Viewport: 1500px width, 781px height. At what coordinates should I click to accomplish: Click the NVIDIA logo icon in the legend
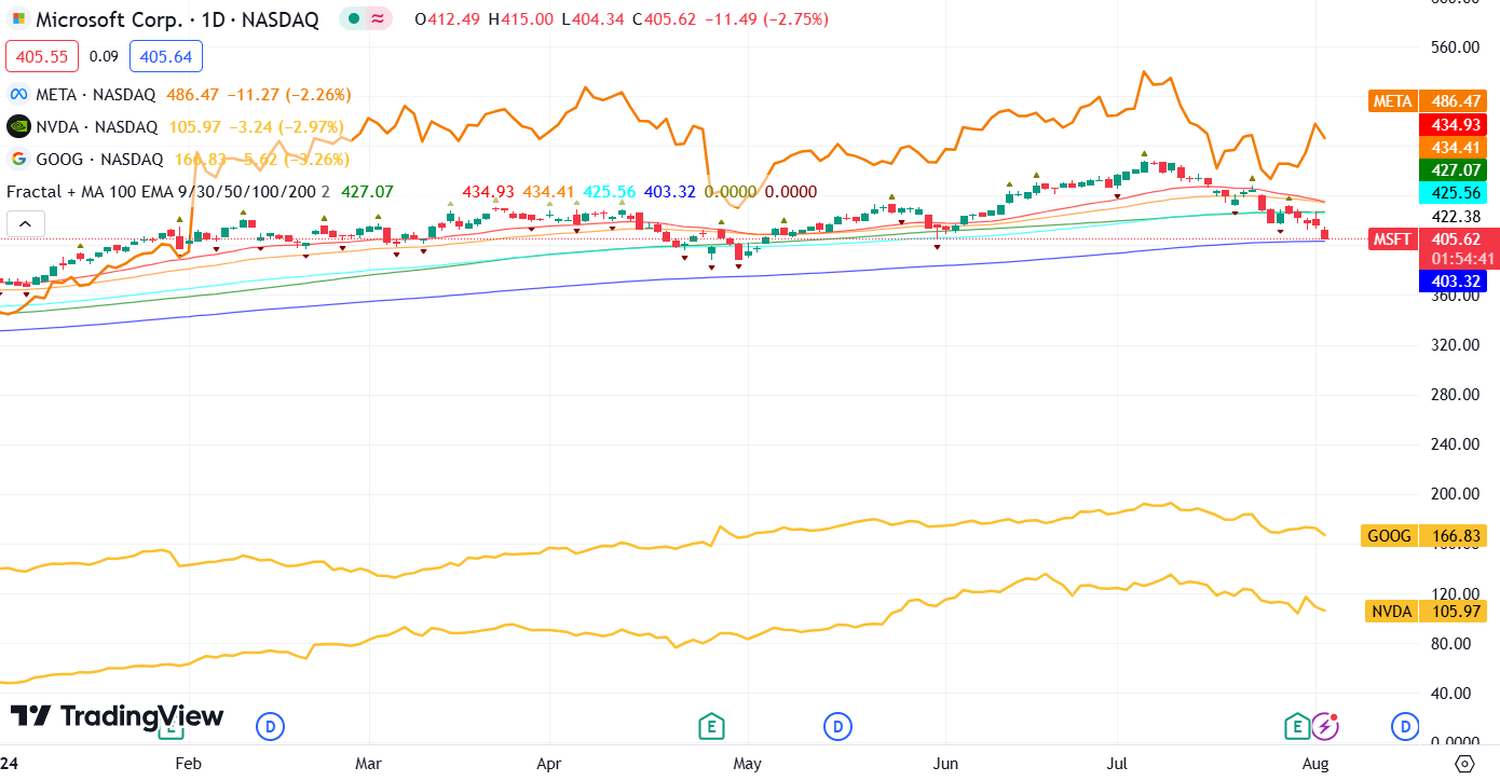[x=19, y=127]
